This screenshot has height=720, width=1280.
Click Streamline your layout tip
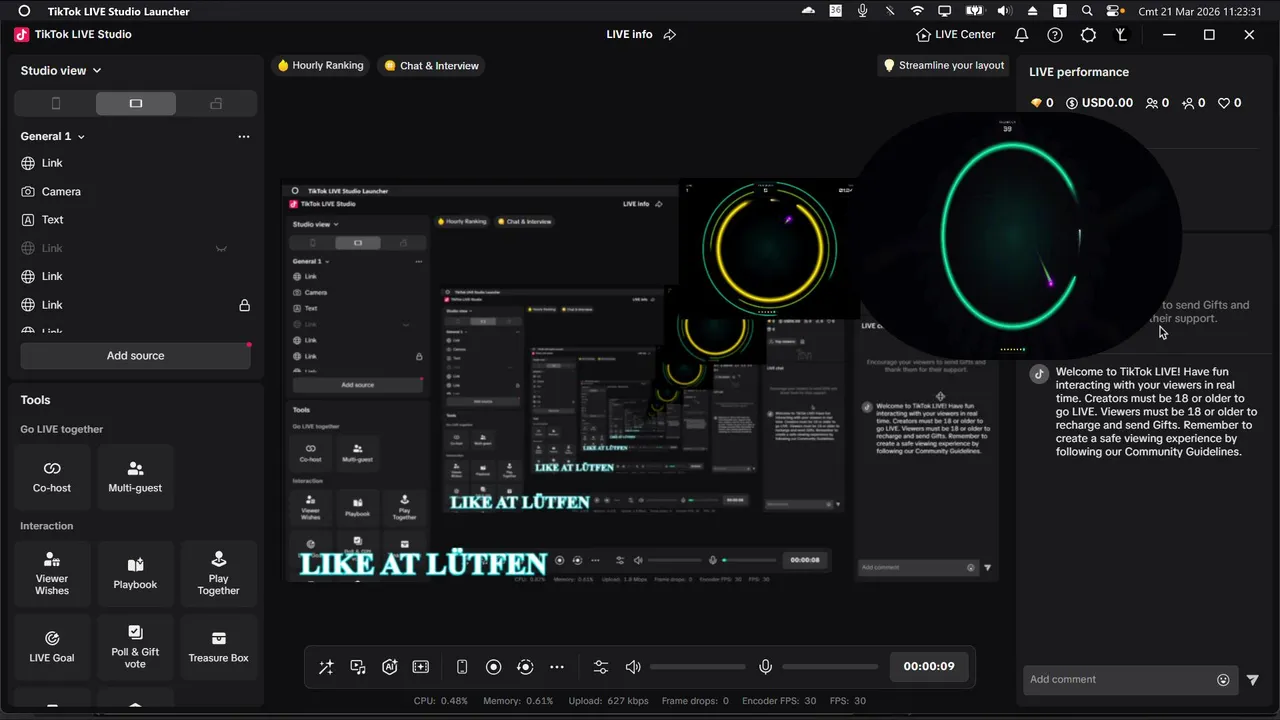943,65
